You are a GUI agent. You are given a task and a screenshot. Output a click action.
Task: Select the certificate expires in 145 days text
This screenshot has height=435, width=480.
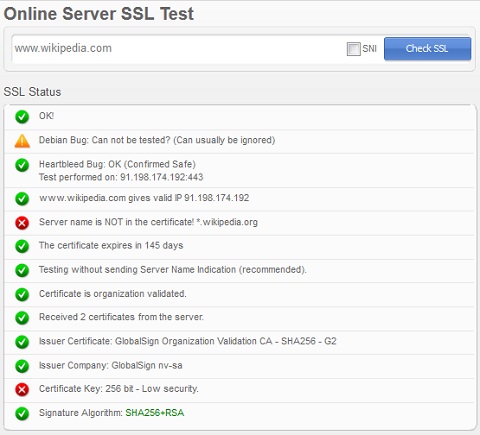111,246
